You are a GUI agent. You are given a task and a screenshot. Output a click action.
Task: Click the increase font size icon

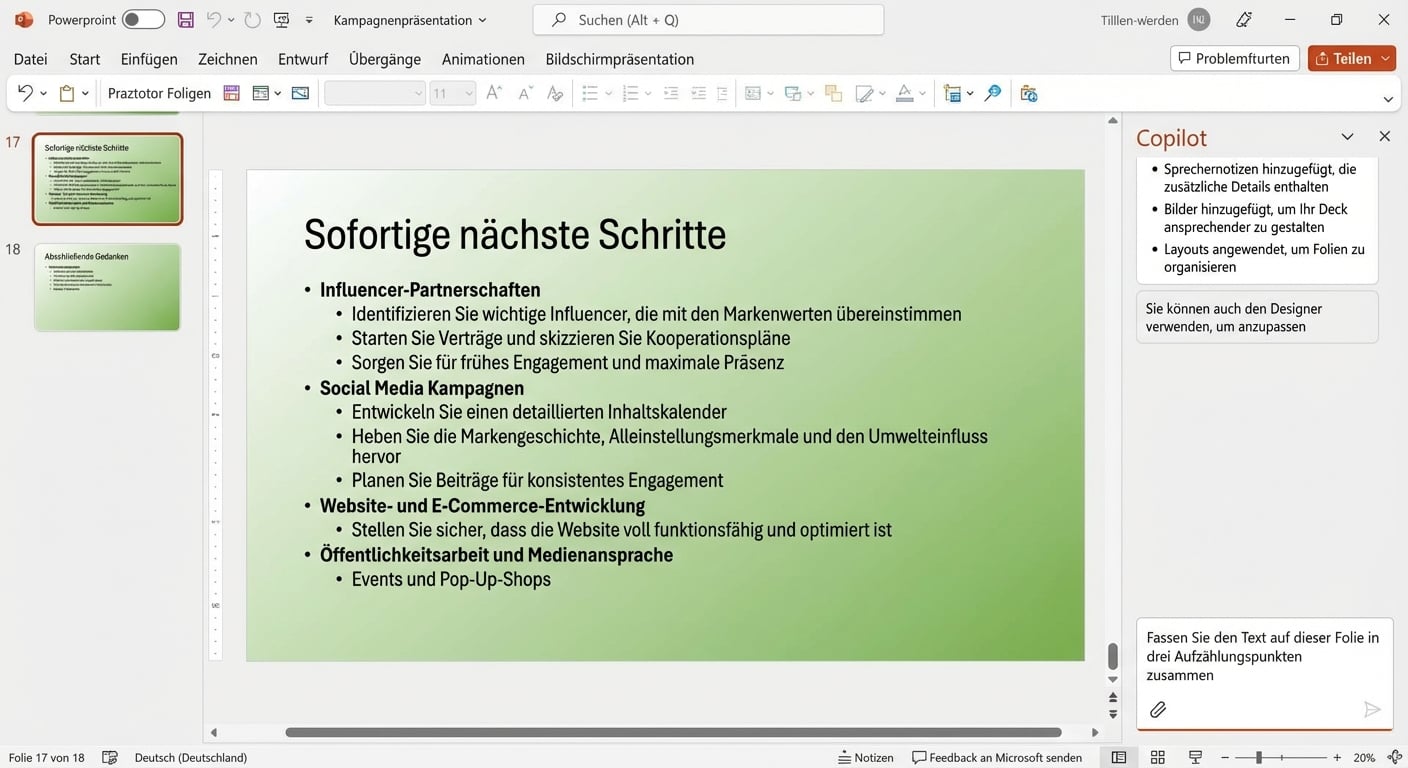(493, 92)
